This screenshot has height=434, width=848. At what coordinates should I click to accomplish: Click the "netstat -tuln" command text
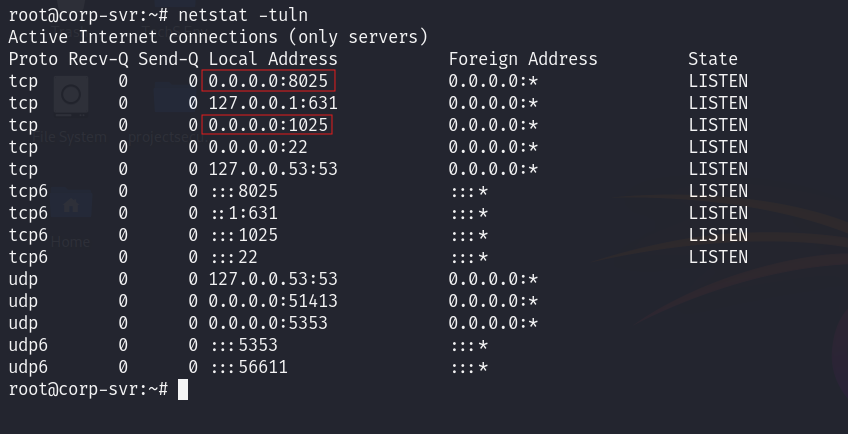pos(243,15)
